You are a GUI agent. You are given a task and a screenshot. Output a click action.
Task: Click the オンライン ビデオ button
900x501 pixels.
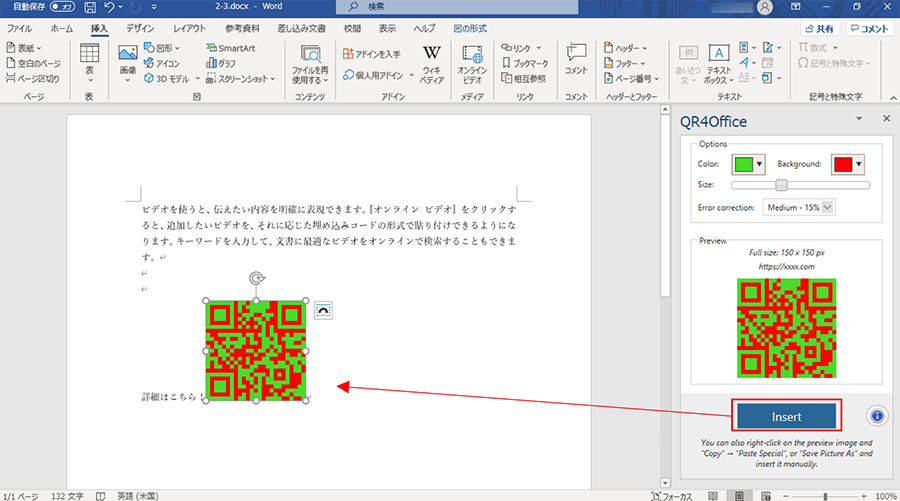(472, 64)
